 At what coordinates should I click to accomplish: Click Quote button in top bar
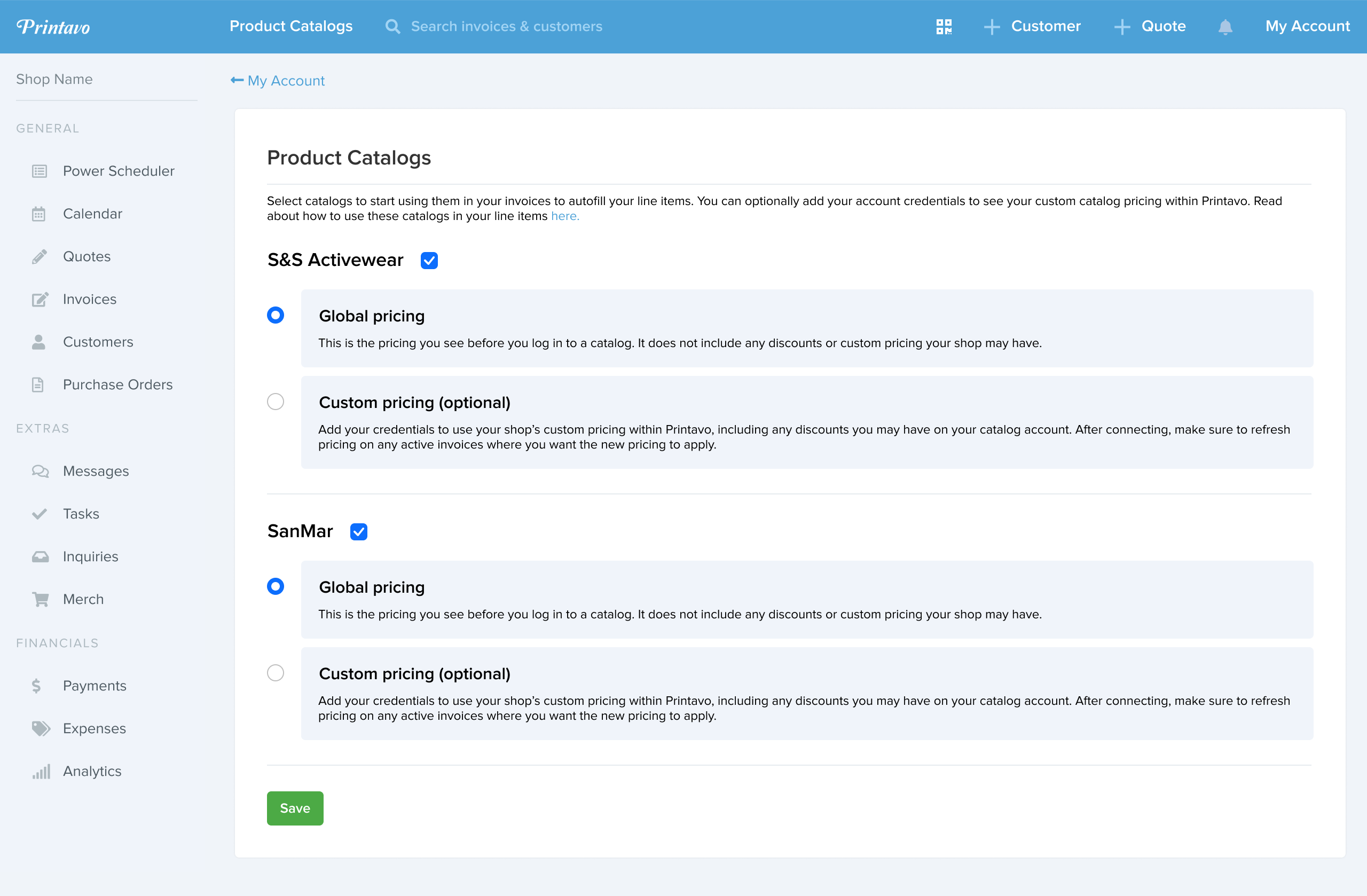pyautogui.click(x=1163, y=26)
